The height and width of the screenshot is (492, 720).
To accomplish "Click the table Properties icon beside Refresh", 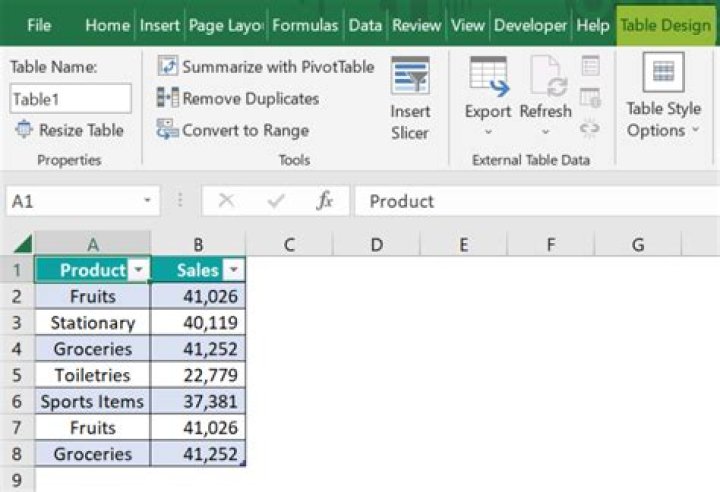I will 590,65.
